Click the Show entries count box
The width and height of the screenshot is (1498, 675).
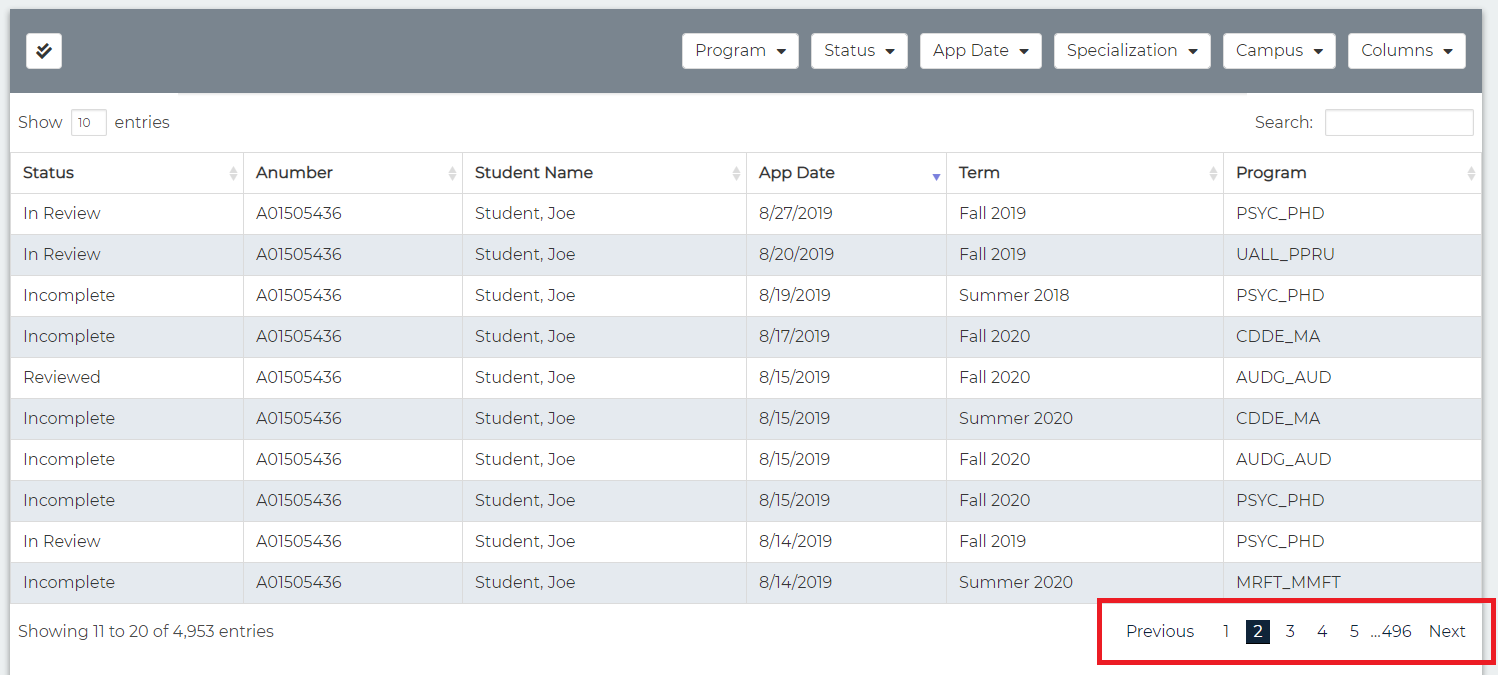point(88,123)
